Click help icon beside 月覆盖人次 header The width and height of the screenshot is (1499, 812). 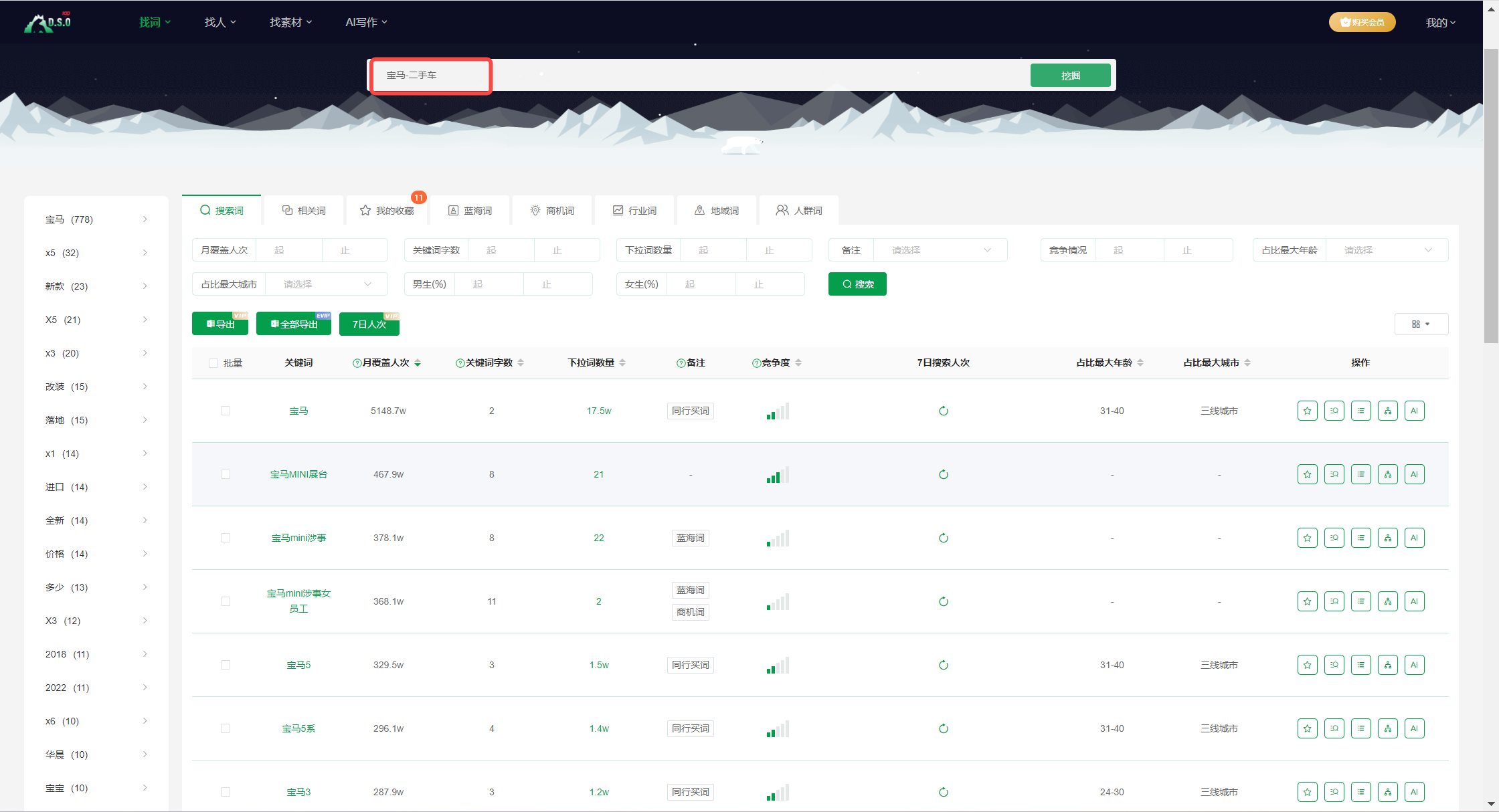[x=357, y=363]
